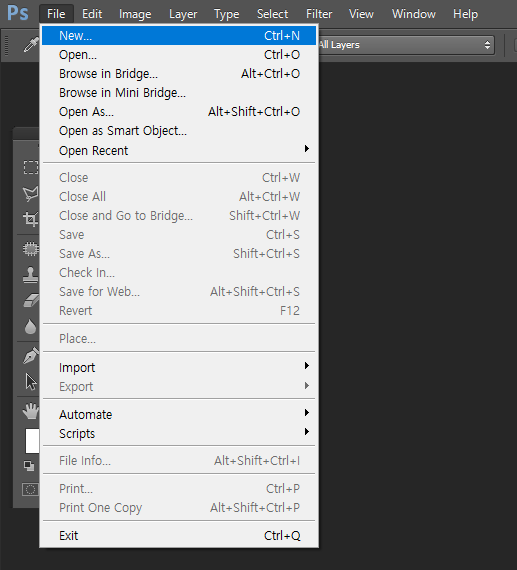The height and width of the screenshot is (570, 517).
Task: Click the disabled Save As... entry
Action: [x=179, y=253]
